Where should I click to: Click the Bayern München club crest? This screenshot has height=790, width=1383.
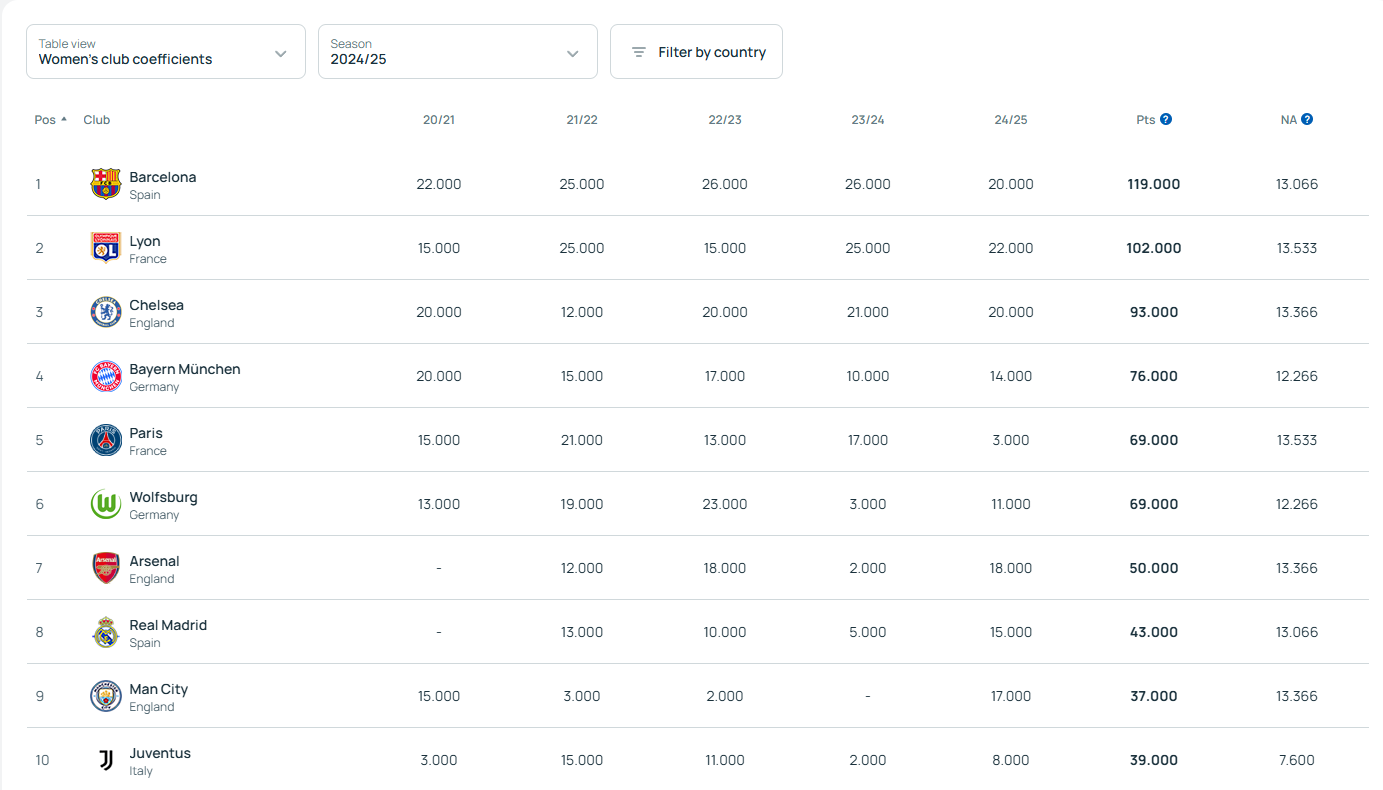(106, 376)
